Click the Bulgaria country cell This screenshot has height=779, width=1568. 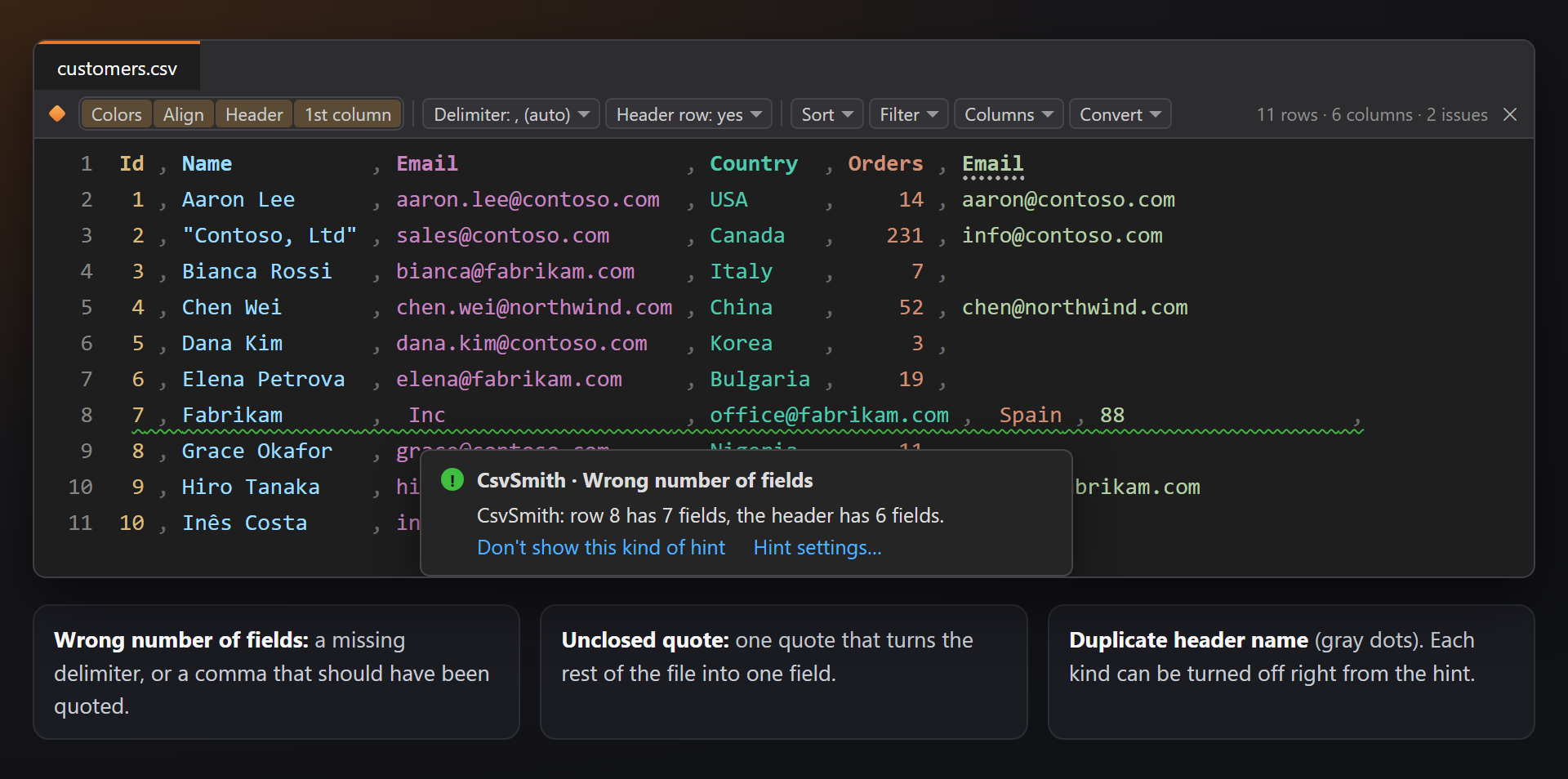coord(759,379)
